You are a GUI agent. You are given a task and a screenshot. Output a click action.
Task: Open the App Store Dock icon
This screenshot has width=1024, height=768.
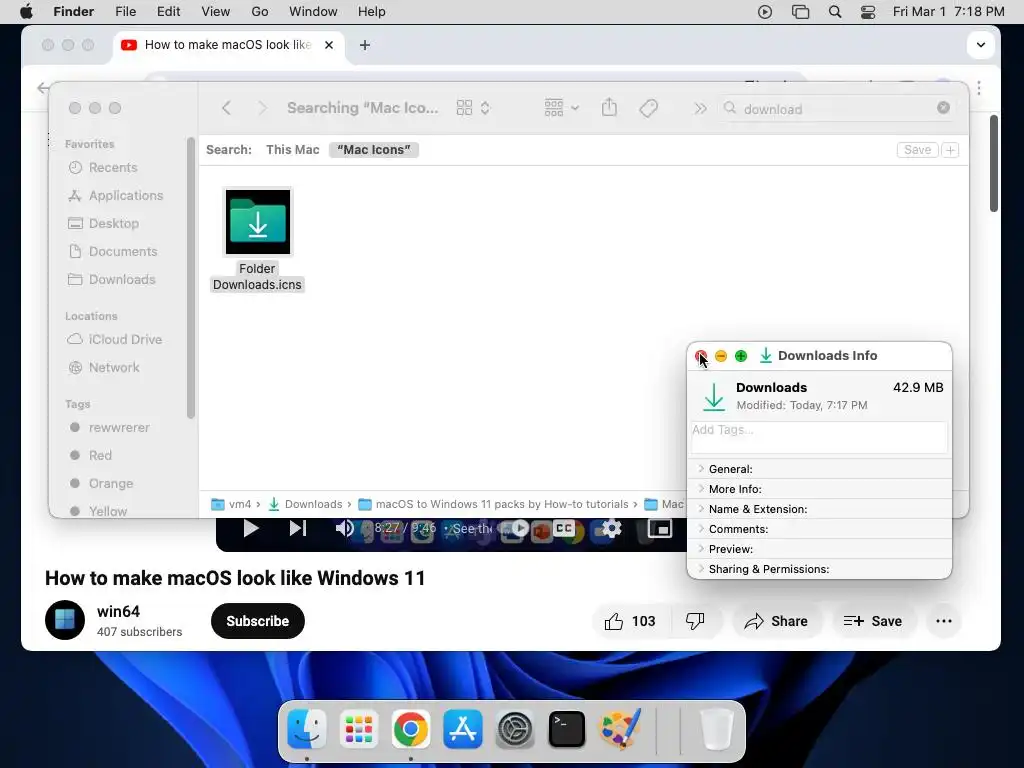[x=462, y=729]
